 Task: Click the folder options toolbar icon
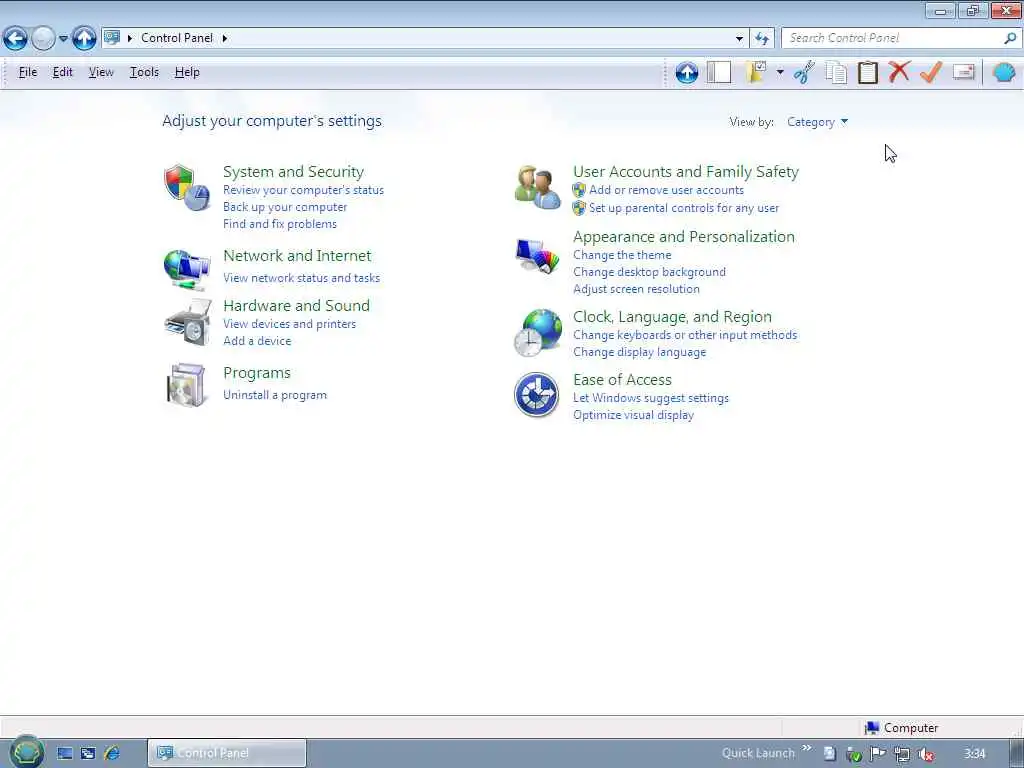point(756,72)
